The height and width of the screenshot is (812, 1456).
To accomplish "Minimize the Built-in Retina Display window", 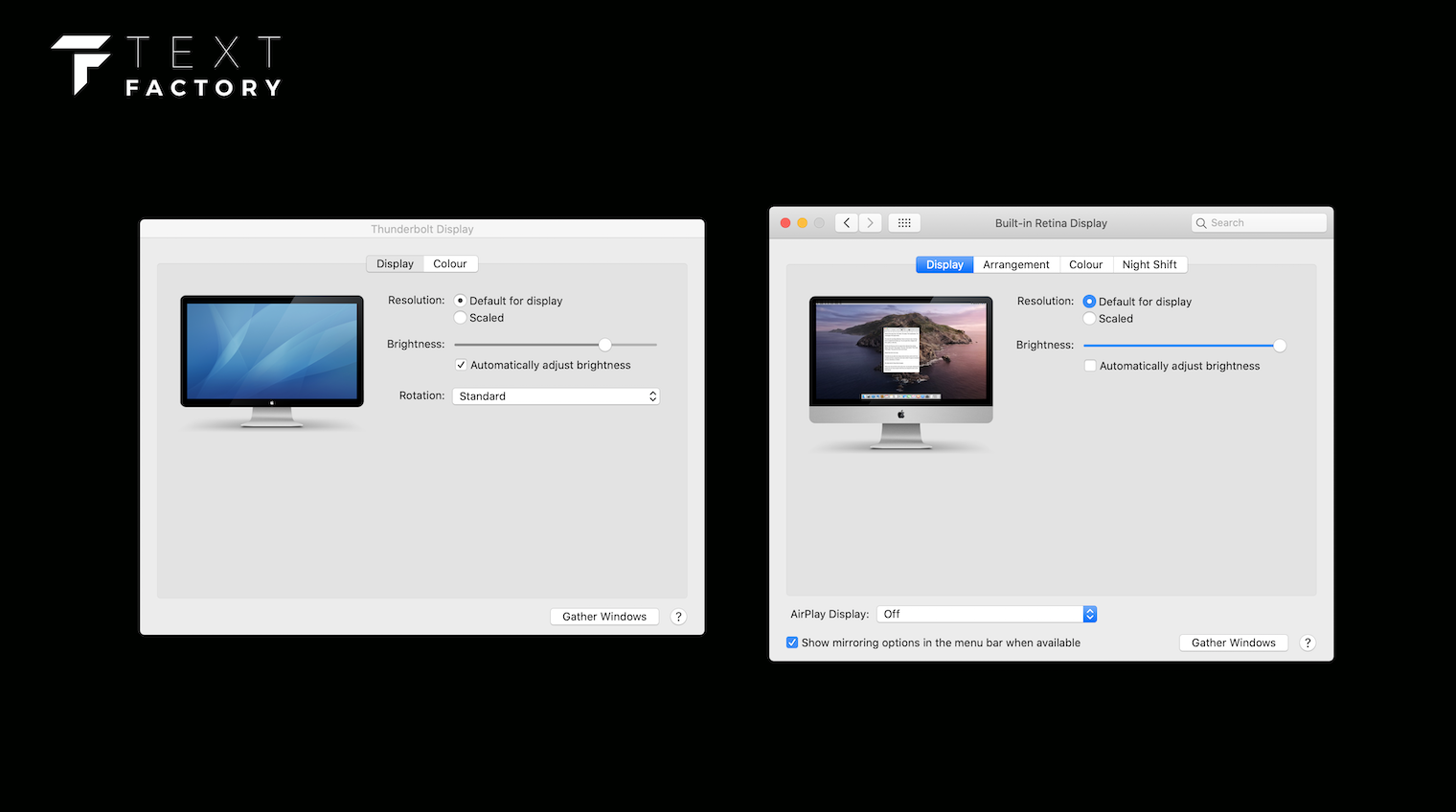I will [x=803, y=223].
